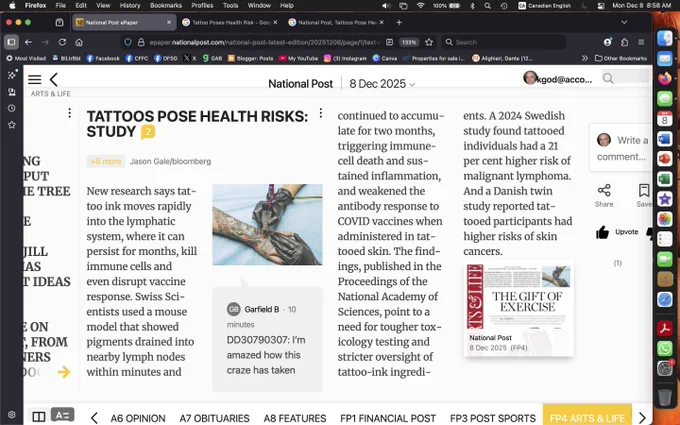Go to Firefox home page
The width and height of the screenshot is (680, 425).
(79, 42)
